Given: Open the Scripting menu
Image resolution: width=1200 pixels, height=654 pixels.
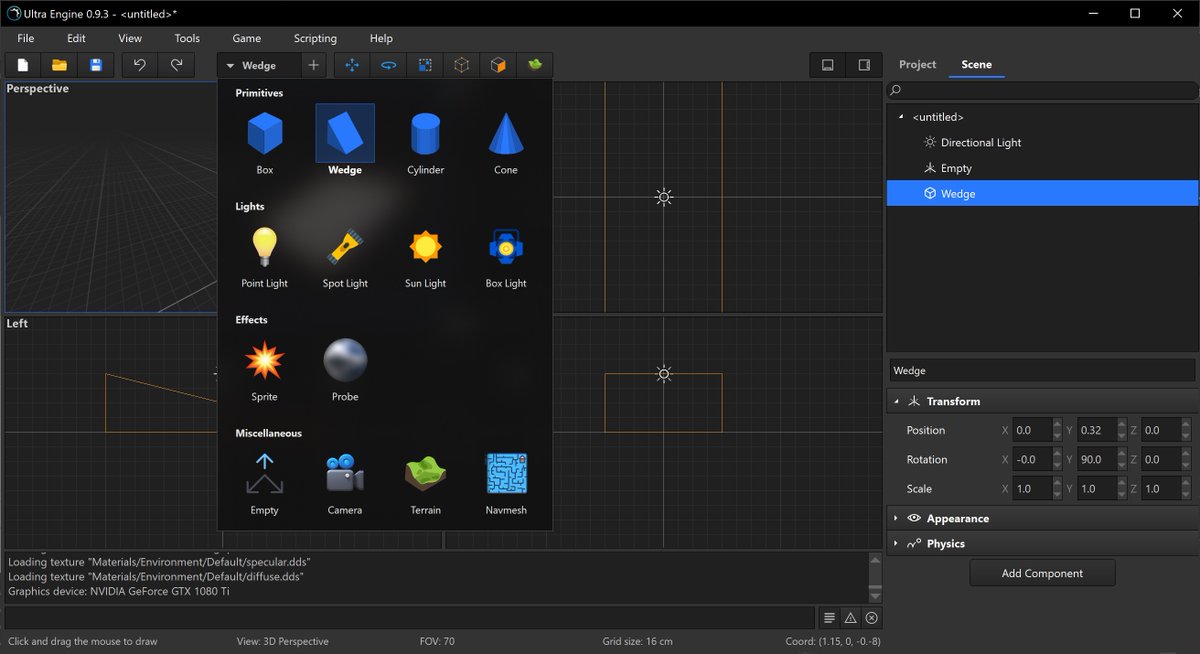Looking at the screenshot, I should coord(315,38).
